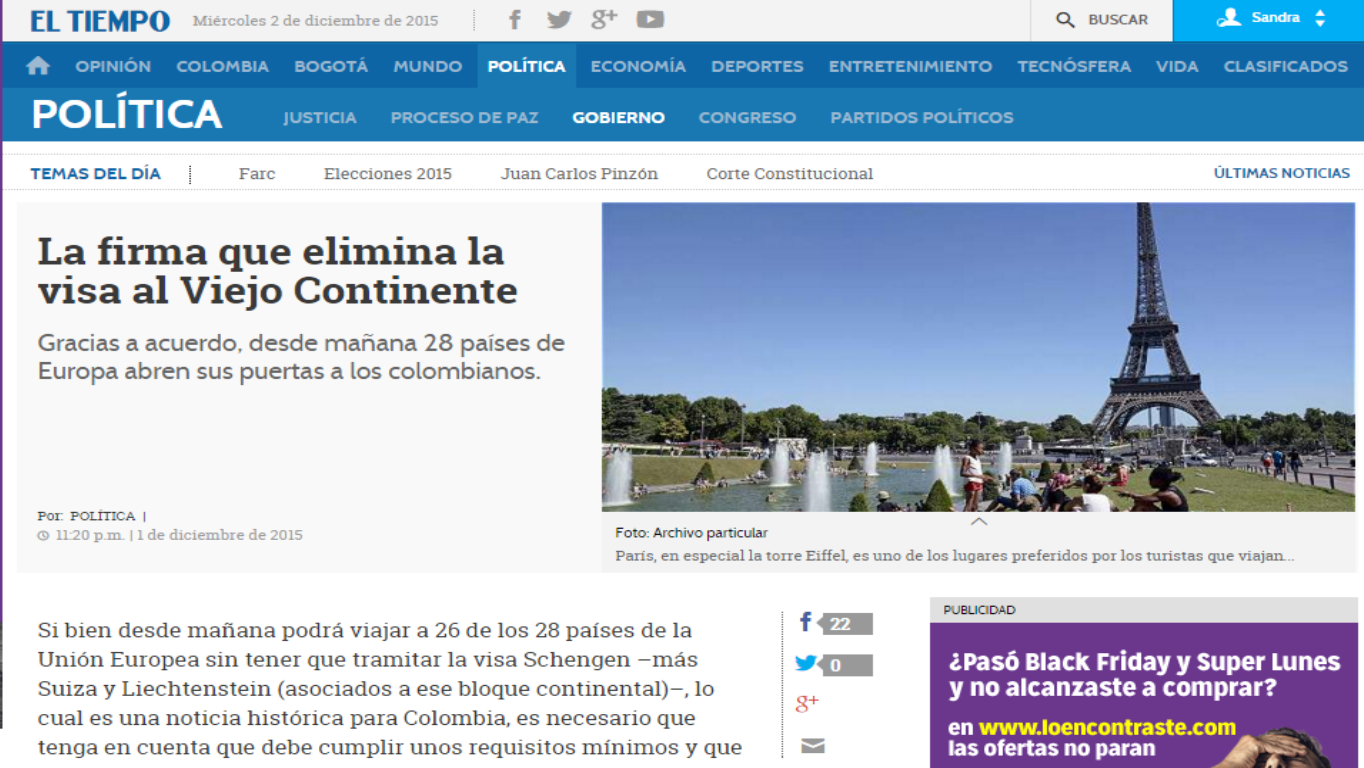
Task: Open the Eiffel Tower article photo
Action: [978, 357]
